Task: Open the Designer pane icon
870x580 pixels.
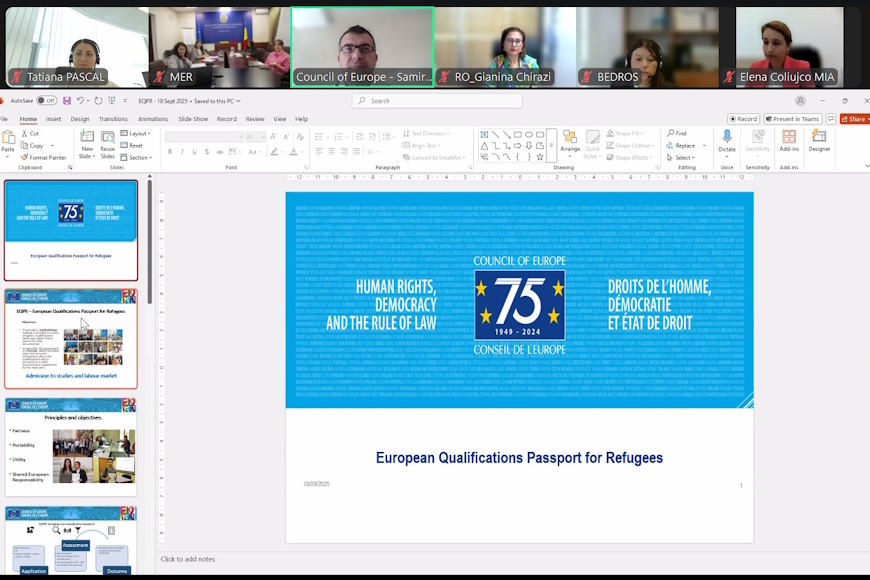Action: [819, 137]
